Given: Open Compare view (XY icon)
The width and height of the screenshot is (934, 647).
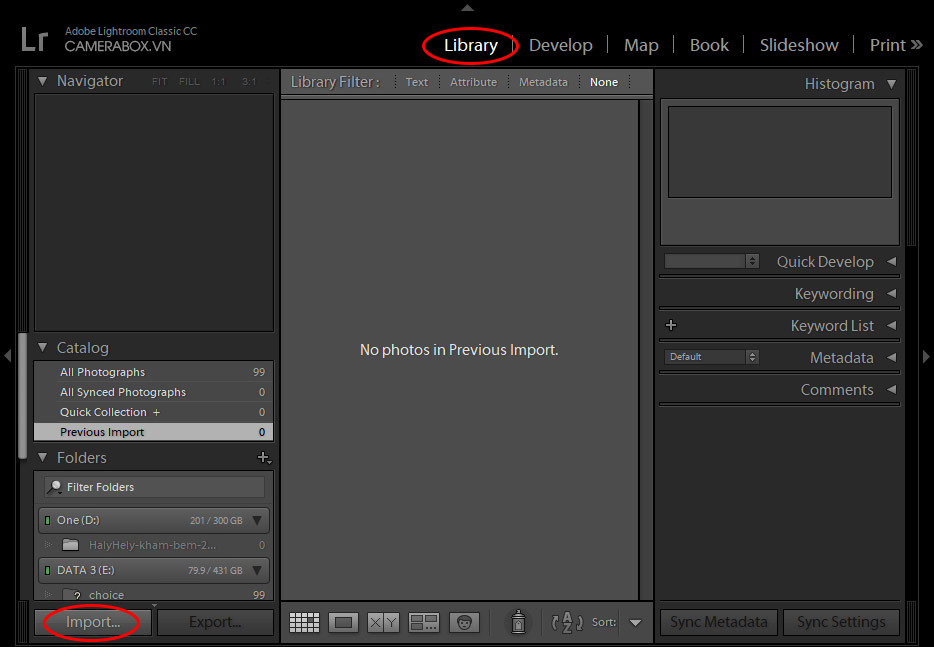Looking at the screenshot, I should (383, 622).
